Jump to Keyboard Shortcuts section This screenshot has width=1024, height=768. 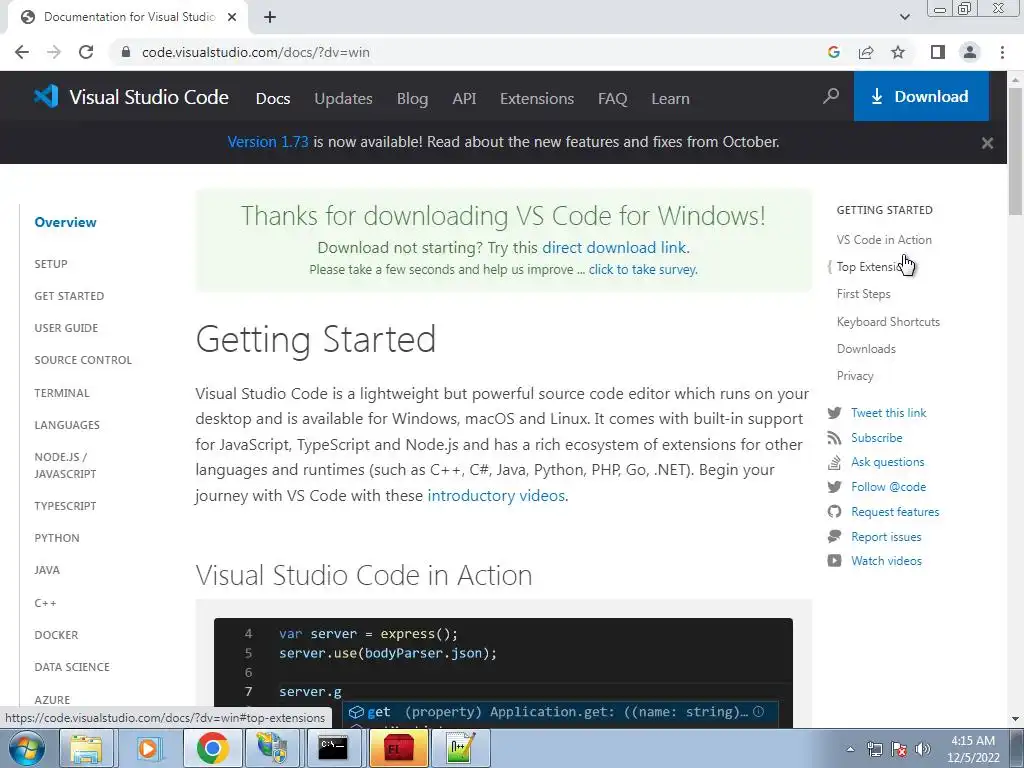[888, 322]
